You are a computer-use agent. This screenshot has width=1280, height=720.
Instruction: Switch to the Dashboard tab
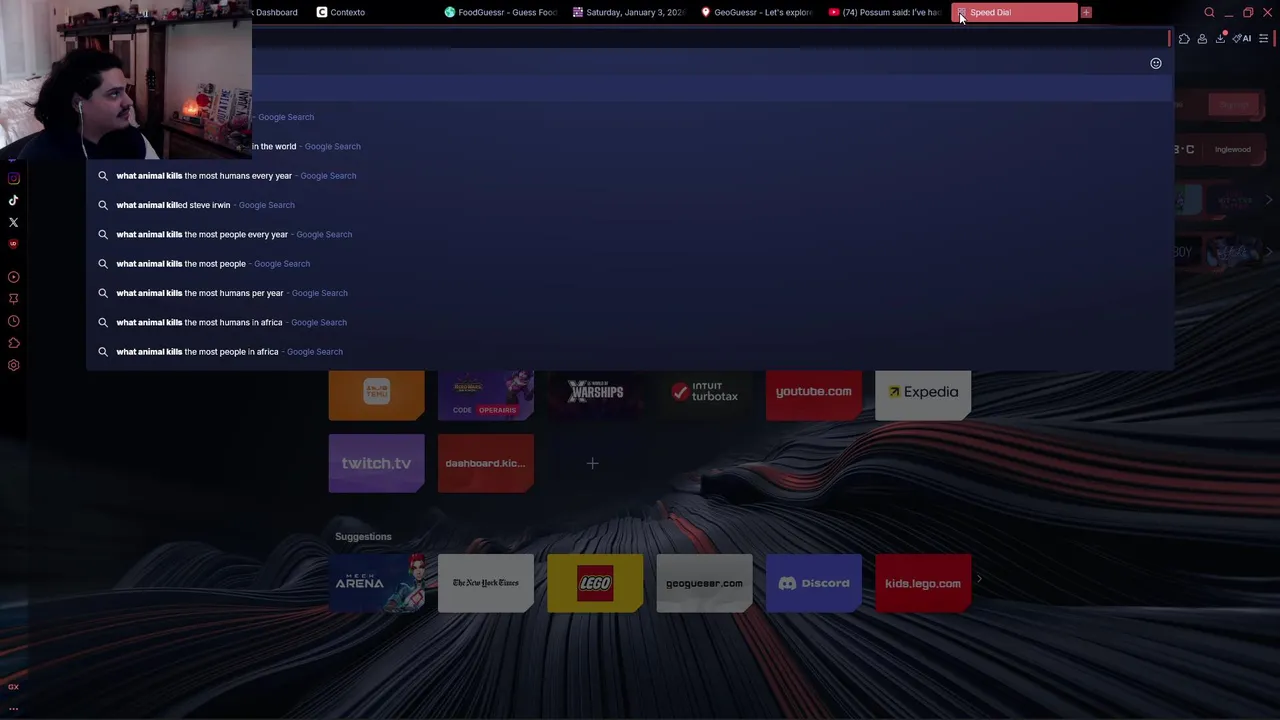click(x=278, y=12)
